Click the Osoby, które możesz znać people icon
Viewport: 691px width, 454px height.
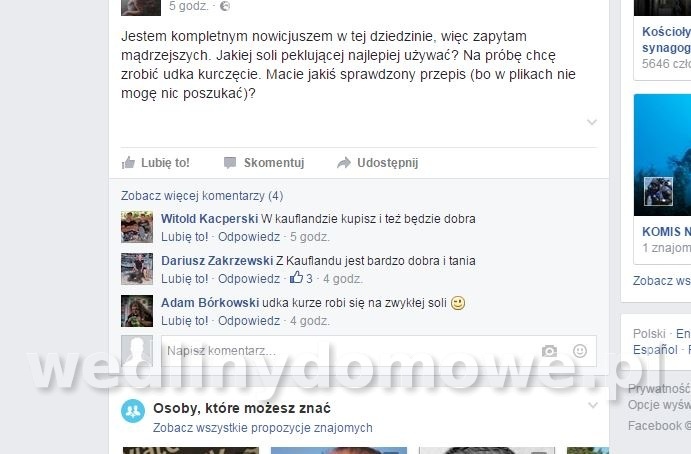click(x=133, y=411)
